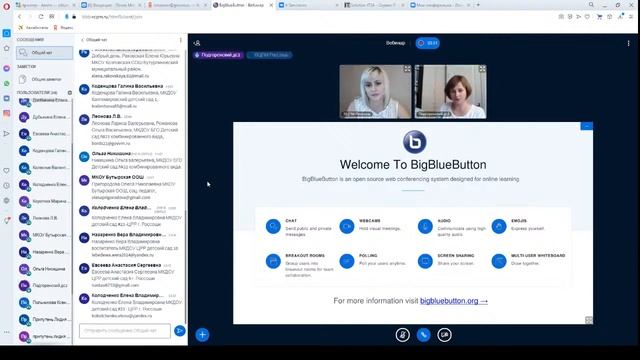Minimize the presentation with the blue button
The image size is (640, 360).
coord(587,126)
